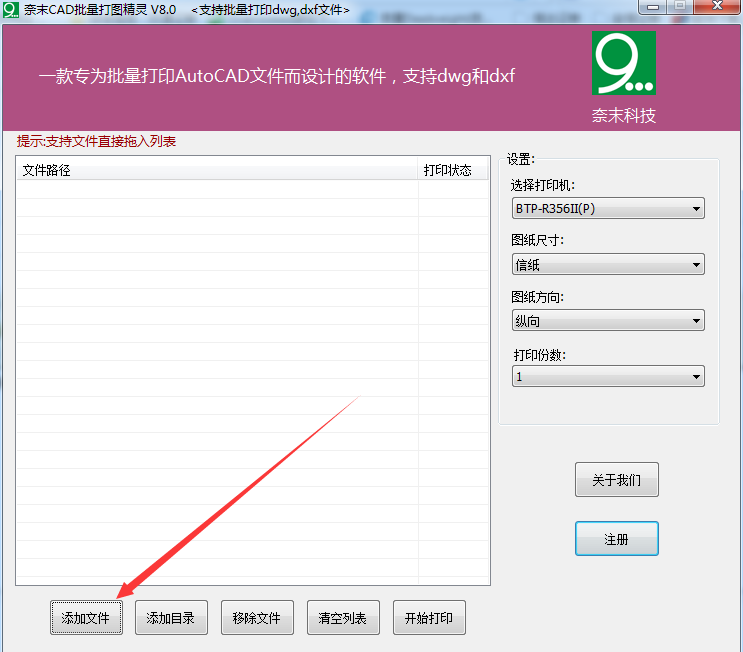This screenshot has width=743, height=652.
Task: Expand the 打印份数 copies dropdown
Action: point(608,377)
